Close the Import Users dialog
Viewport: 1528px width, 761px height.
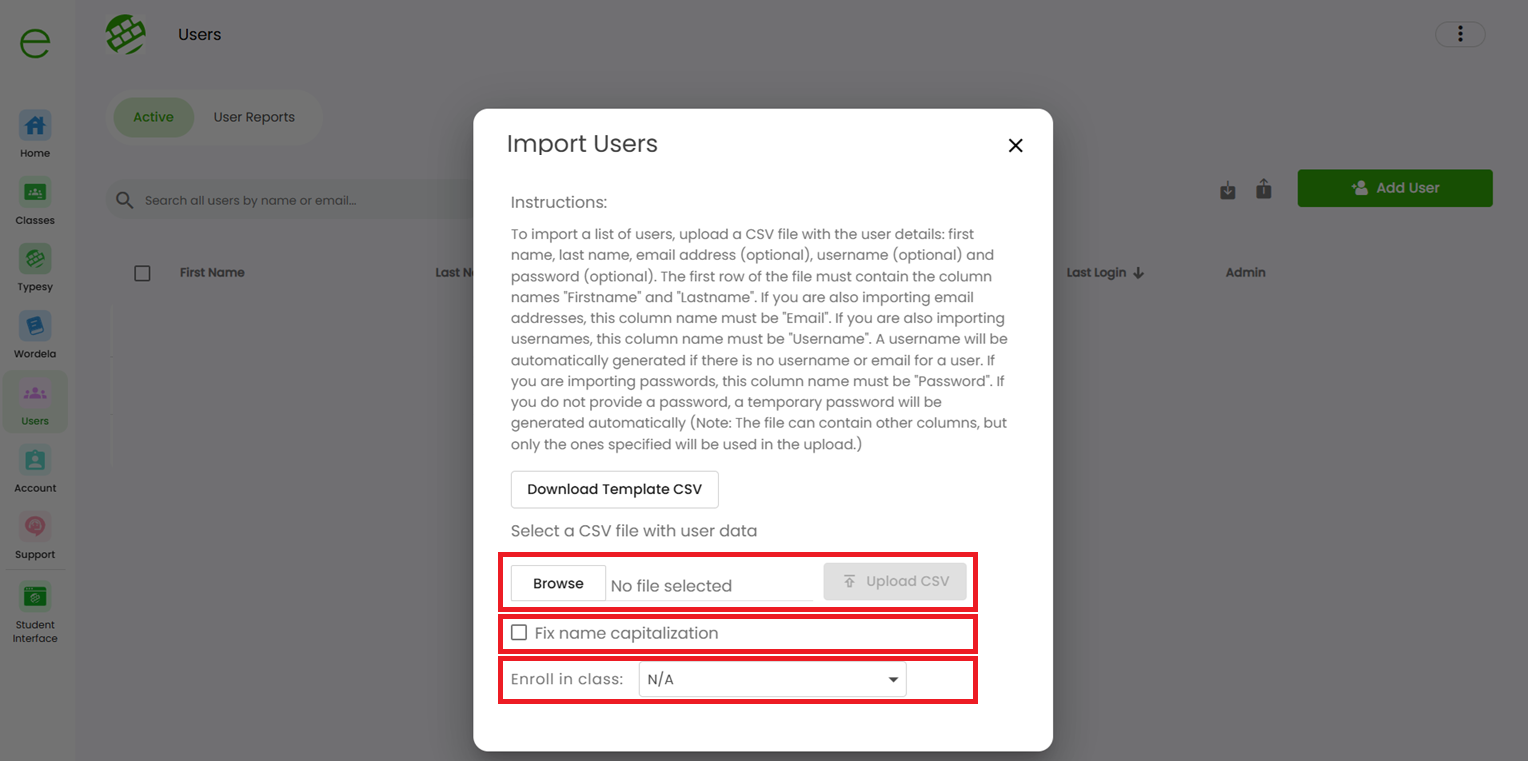[x=1015, y=145]
